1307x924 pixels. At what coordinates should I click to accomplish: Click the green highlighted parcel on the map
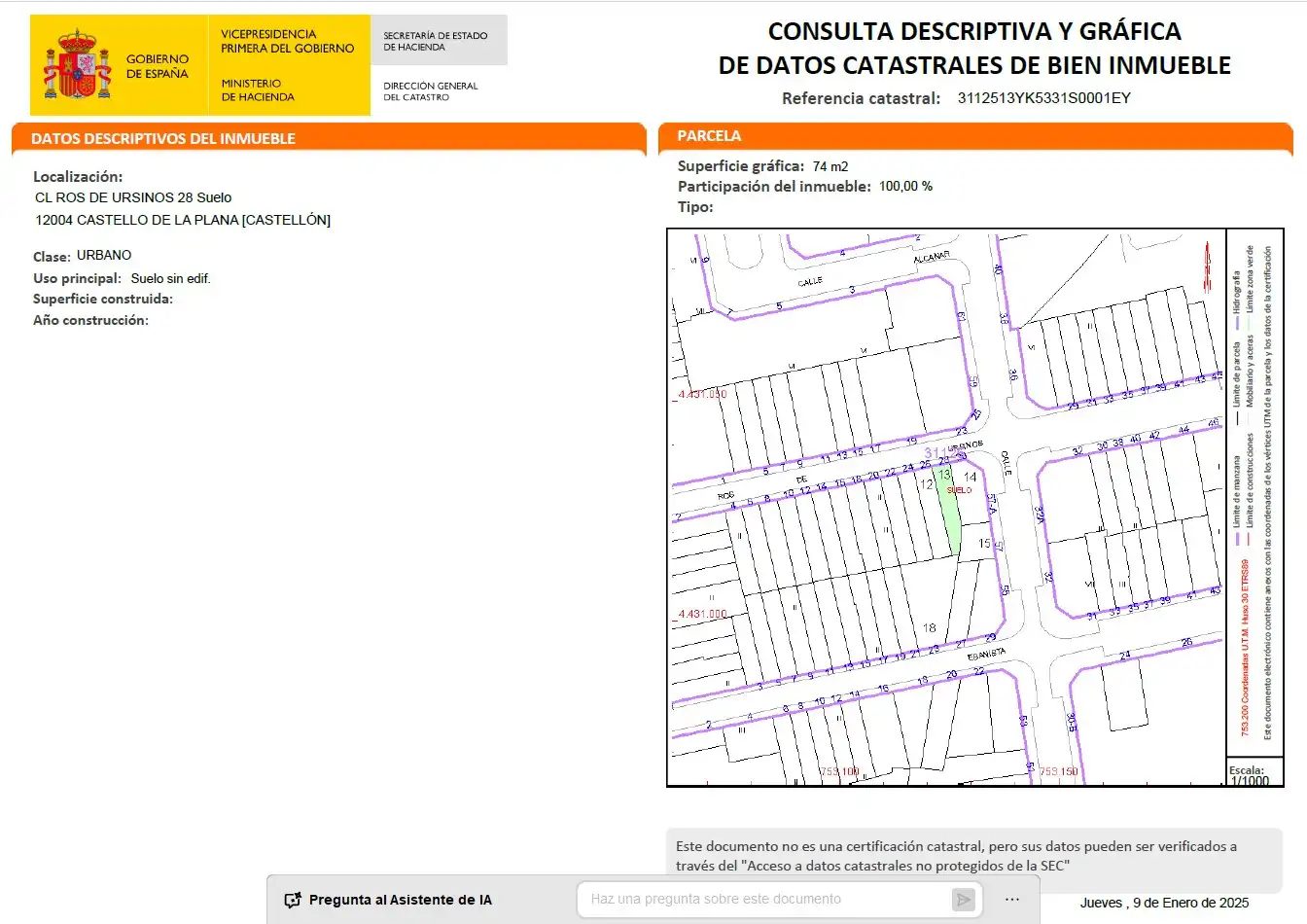[949, 511]
